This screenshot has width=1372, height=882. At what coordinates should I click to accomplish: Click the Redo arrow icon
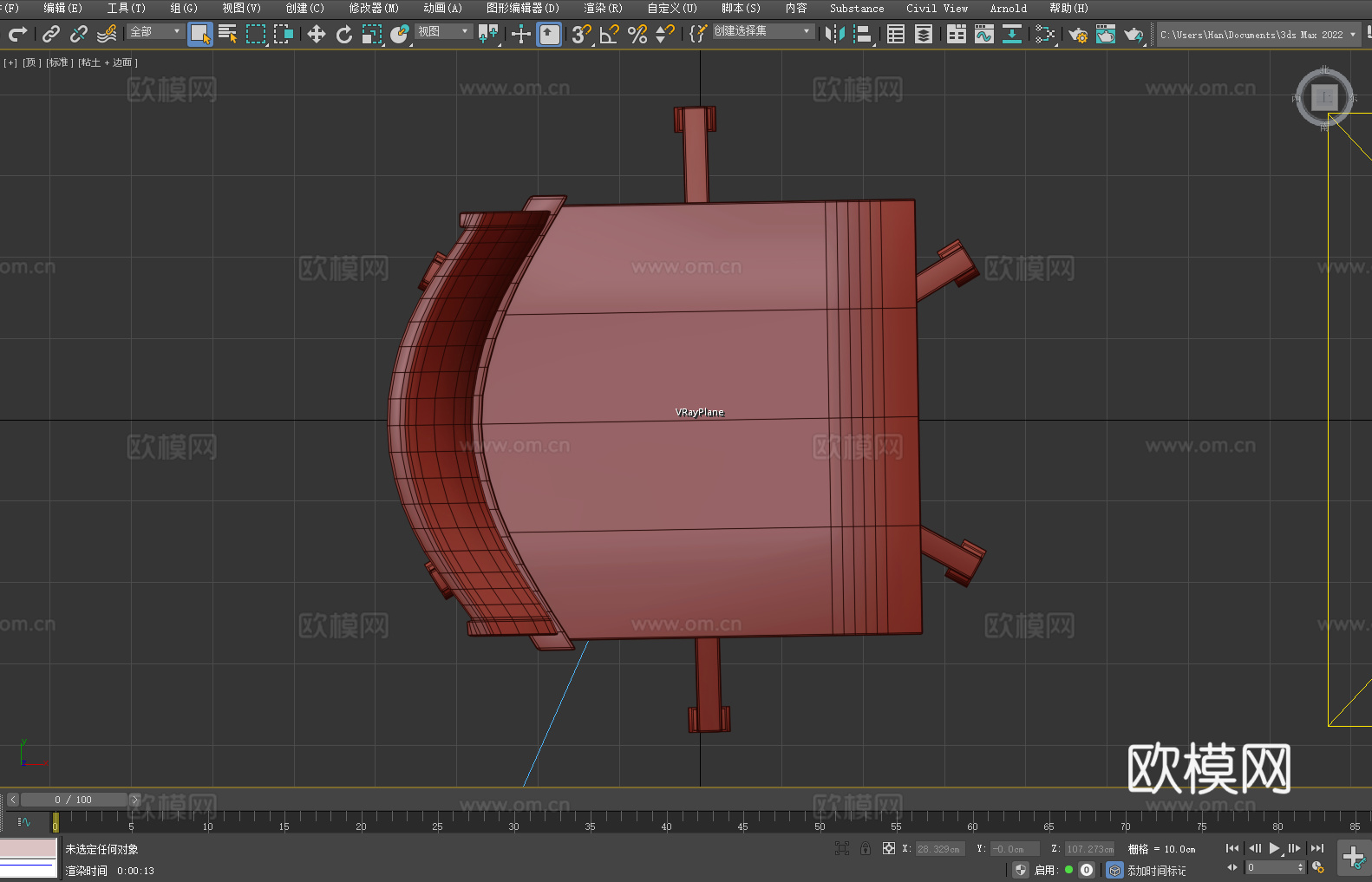tap(17, 34)
